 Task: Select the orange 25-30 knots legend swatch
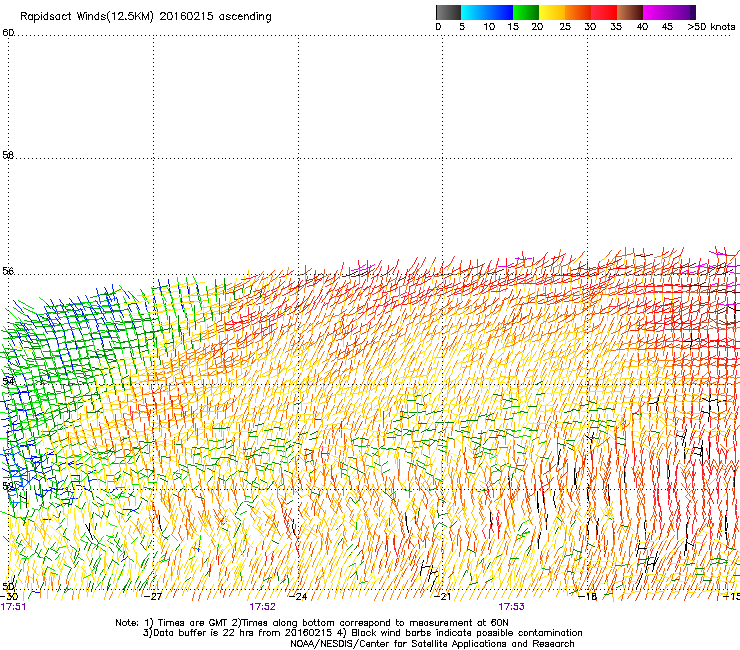578,12
